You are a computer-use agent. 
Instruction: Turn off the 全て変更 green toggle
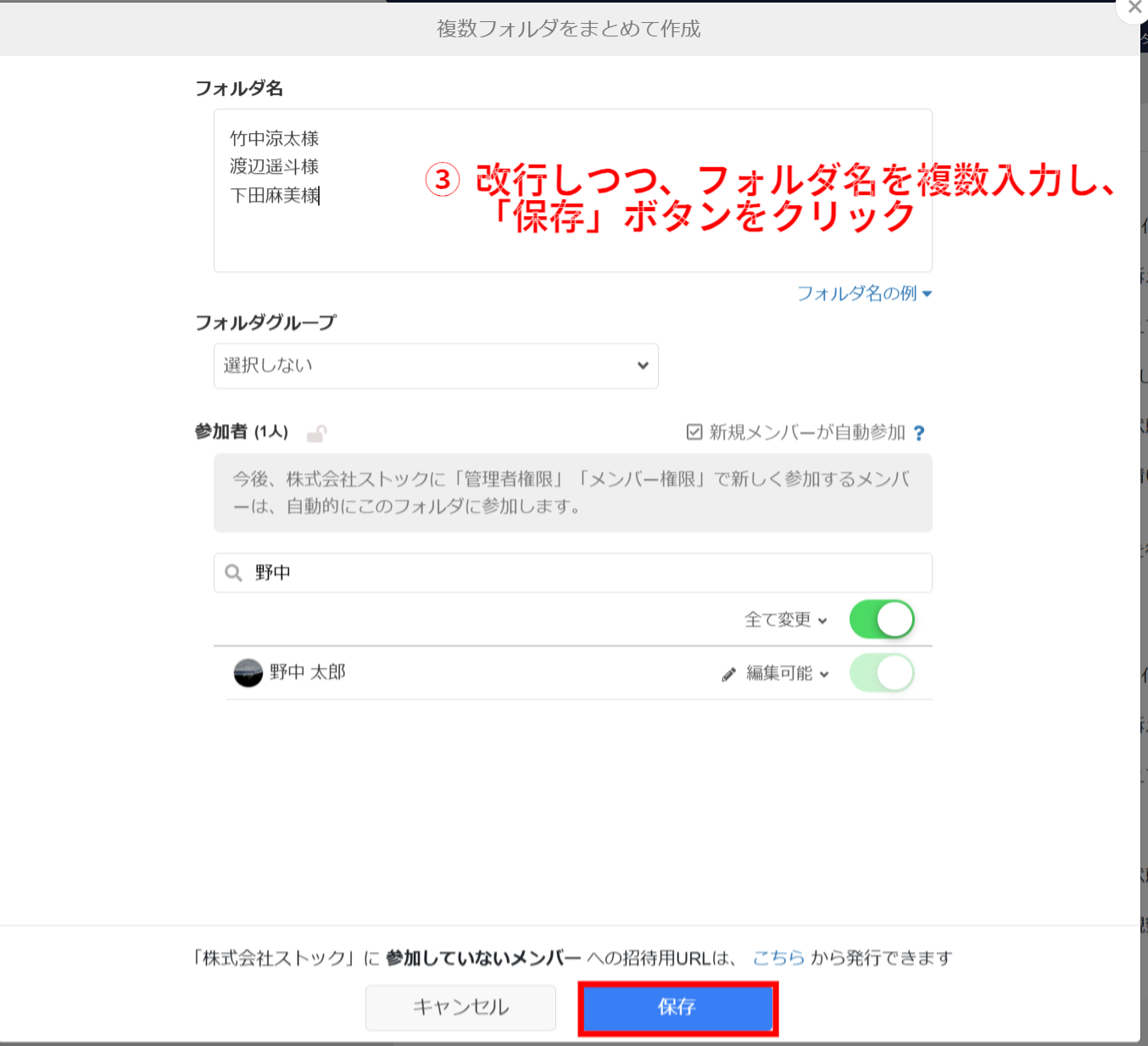point(882,619)
